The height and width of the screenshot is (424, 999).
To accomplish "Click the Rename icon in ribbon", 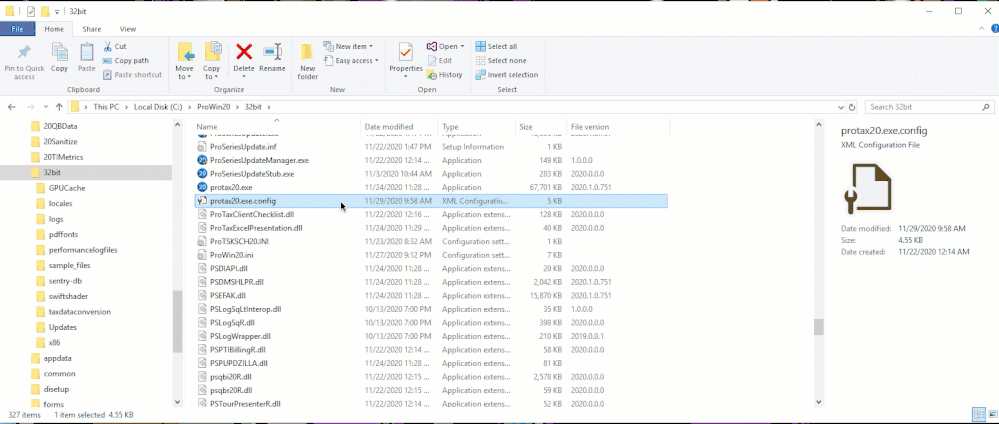I will point(272,53).
